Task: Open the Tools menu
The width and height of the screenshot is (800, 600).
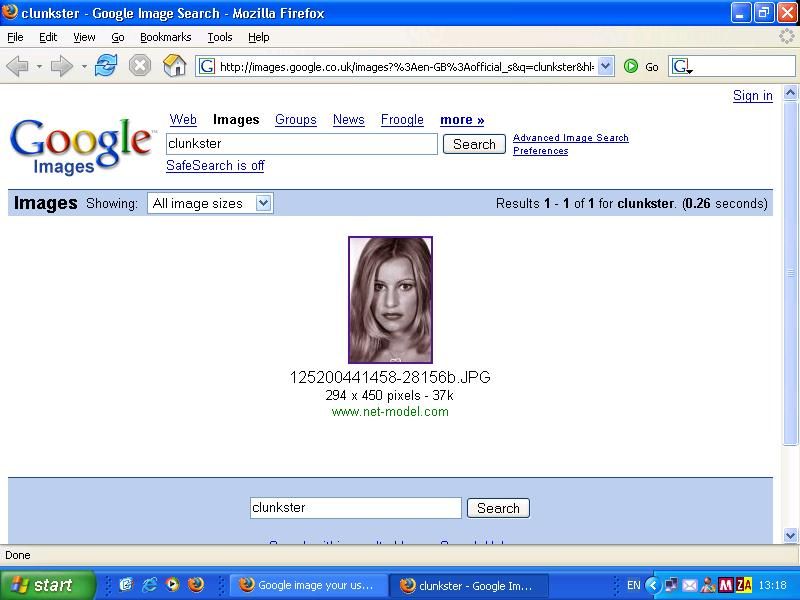Action: pyautogui.click(x=220, y=37)
